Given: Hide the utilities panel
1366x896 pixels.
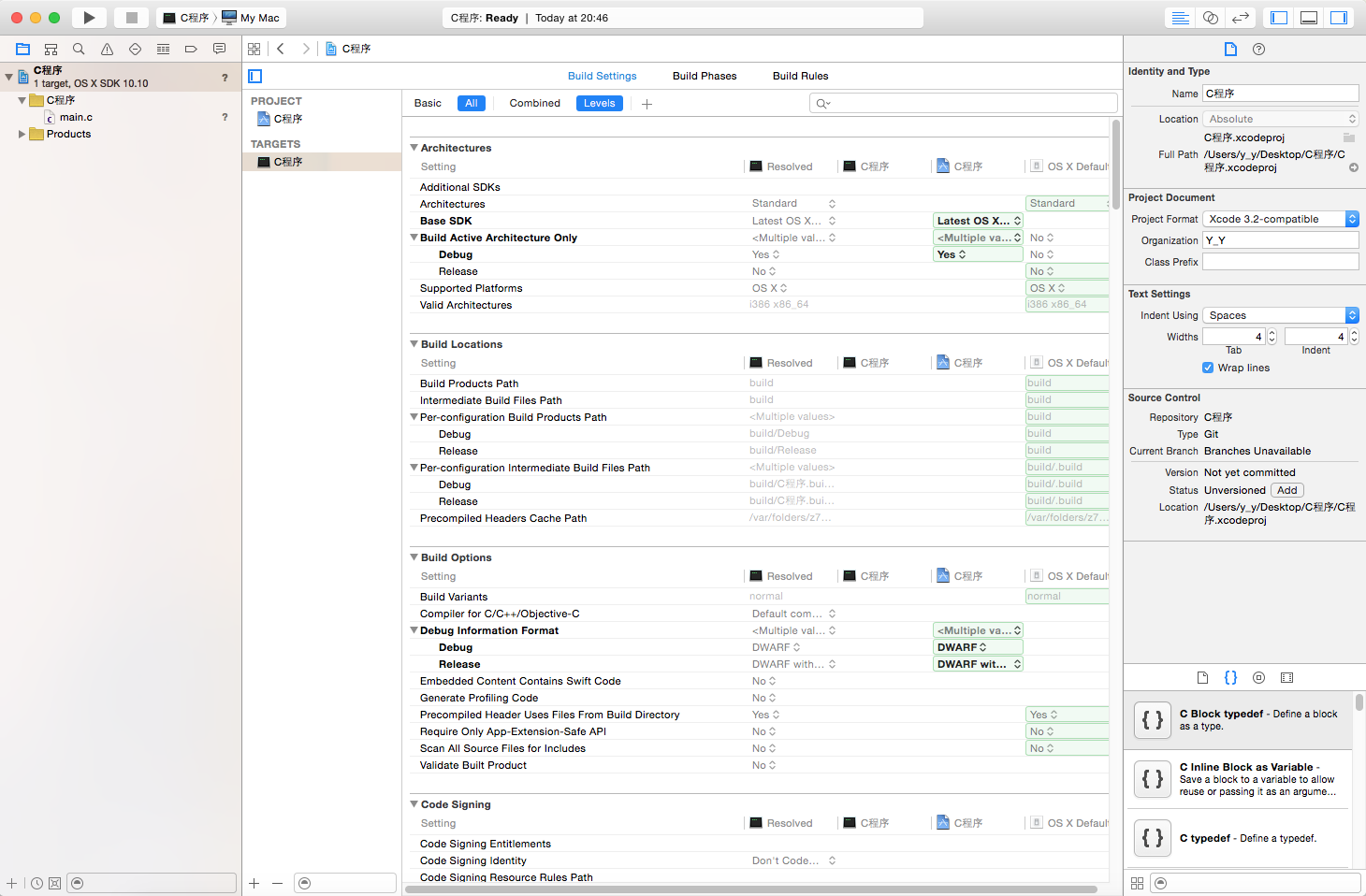Looking at the screenshot, I should coord(1339,18).
